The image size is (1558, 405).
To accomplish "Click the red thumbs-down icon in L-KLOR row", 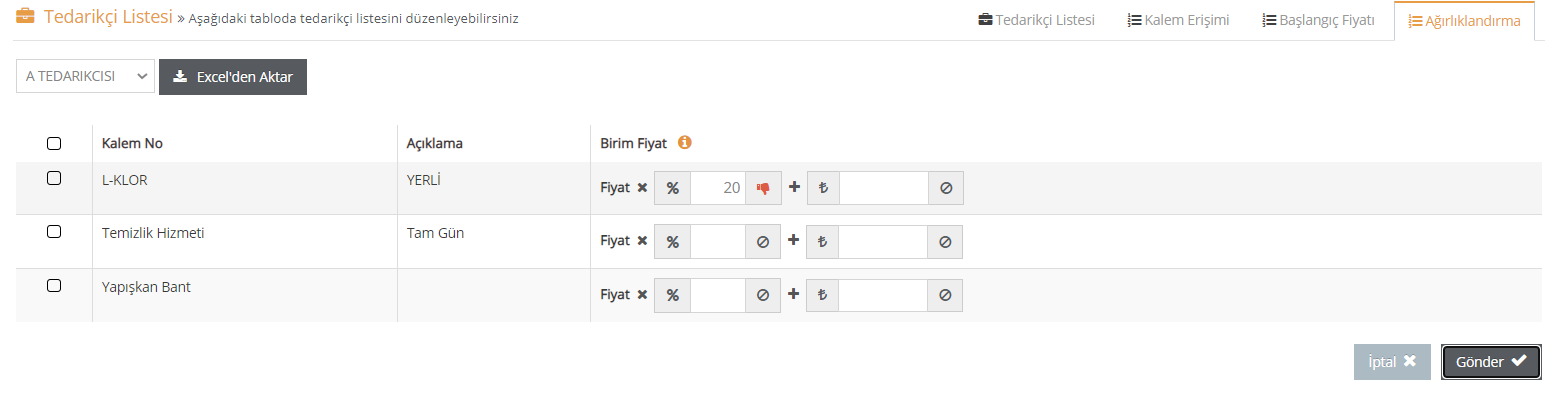I will click(x=763, y=188).
